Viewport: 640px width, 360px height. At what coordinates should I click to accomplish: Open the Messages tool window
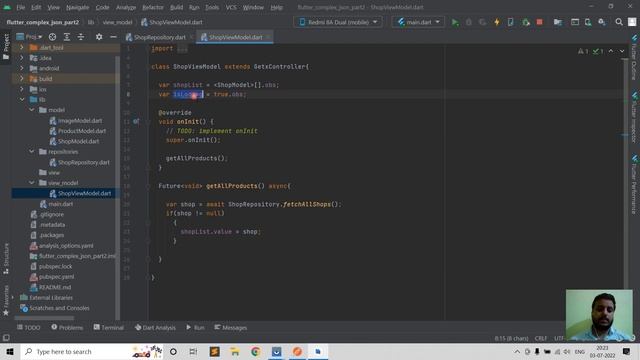231,327
